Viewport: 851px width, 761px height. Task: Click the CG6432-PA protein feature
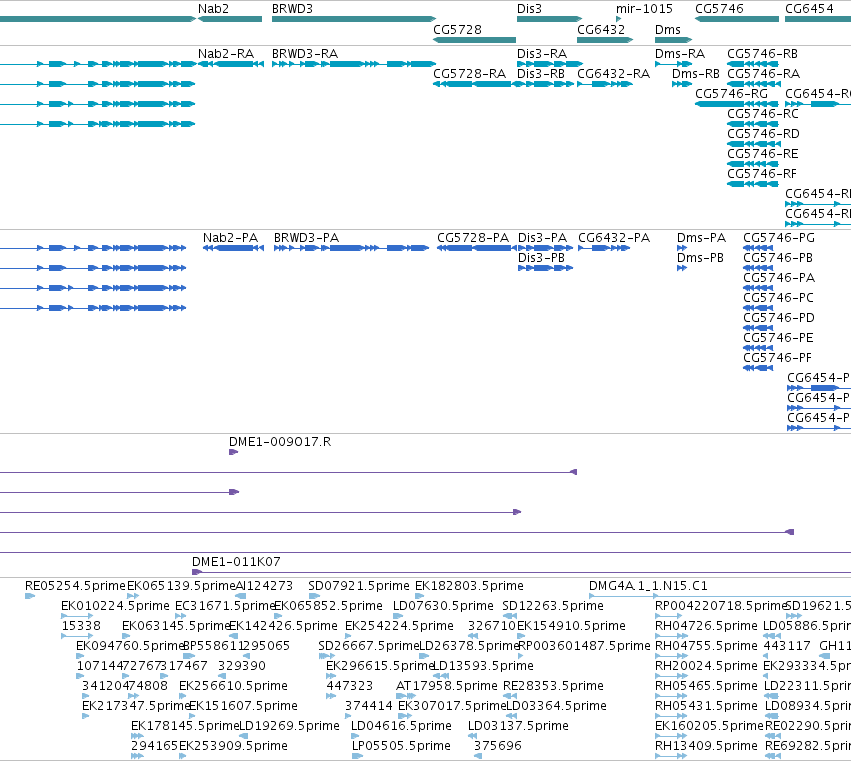point(604,248)
